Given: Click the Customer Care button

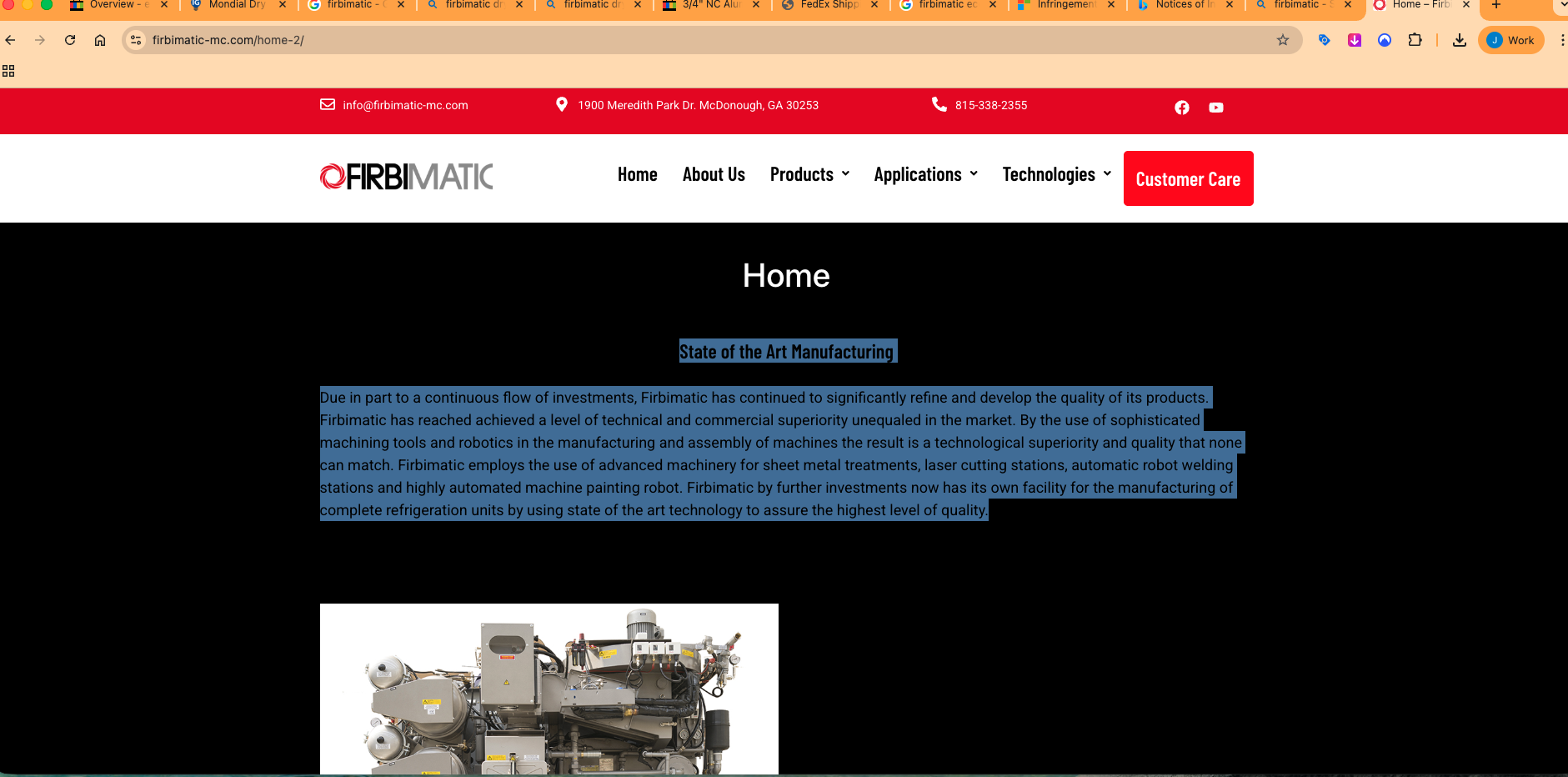Looking at the screenshot, I should click(x=1188, y=178).
